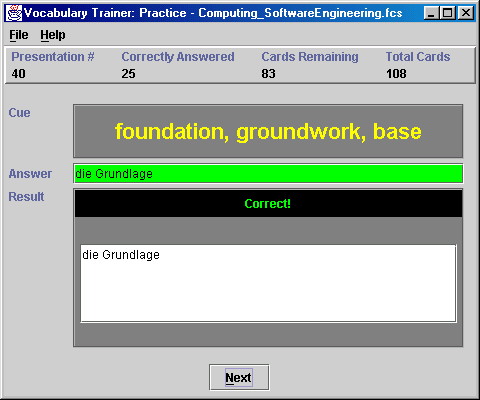Click the Vocabulary Trainer app icon in title bar

[14, 13]
